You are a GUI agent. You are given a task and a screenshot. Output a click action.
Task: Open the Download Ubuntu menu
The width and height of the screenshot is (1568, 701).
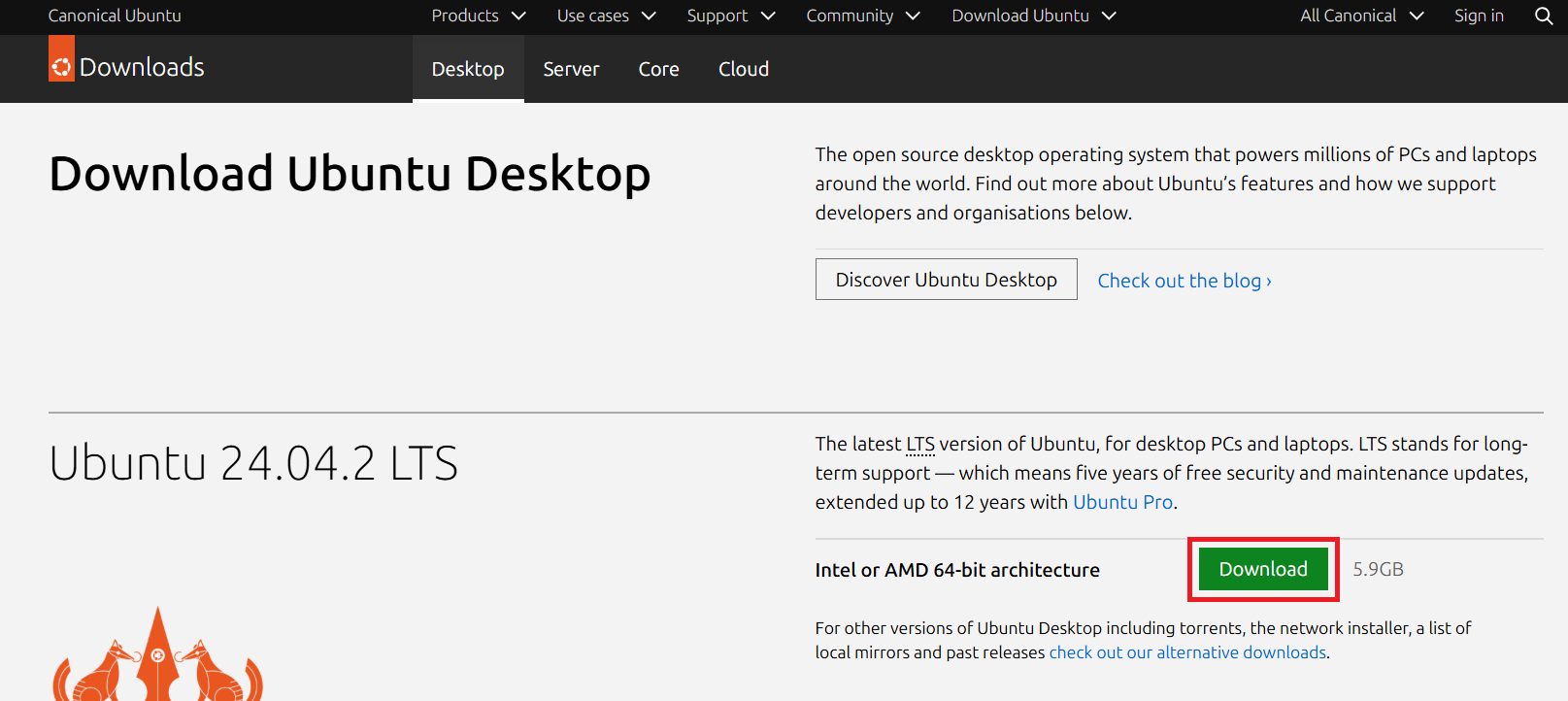pyautogui.click(x=1034, y=16)
